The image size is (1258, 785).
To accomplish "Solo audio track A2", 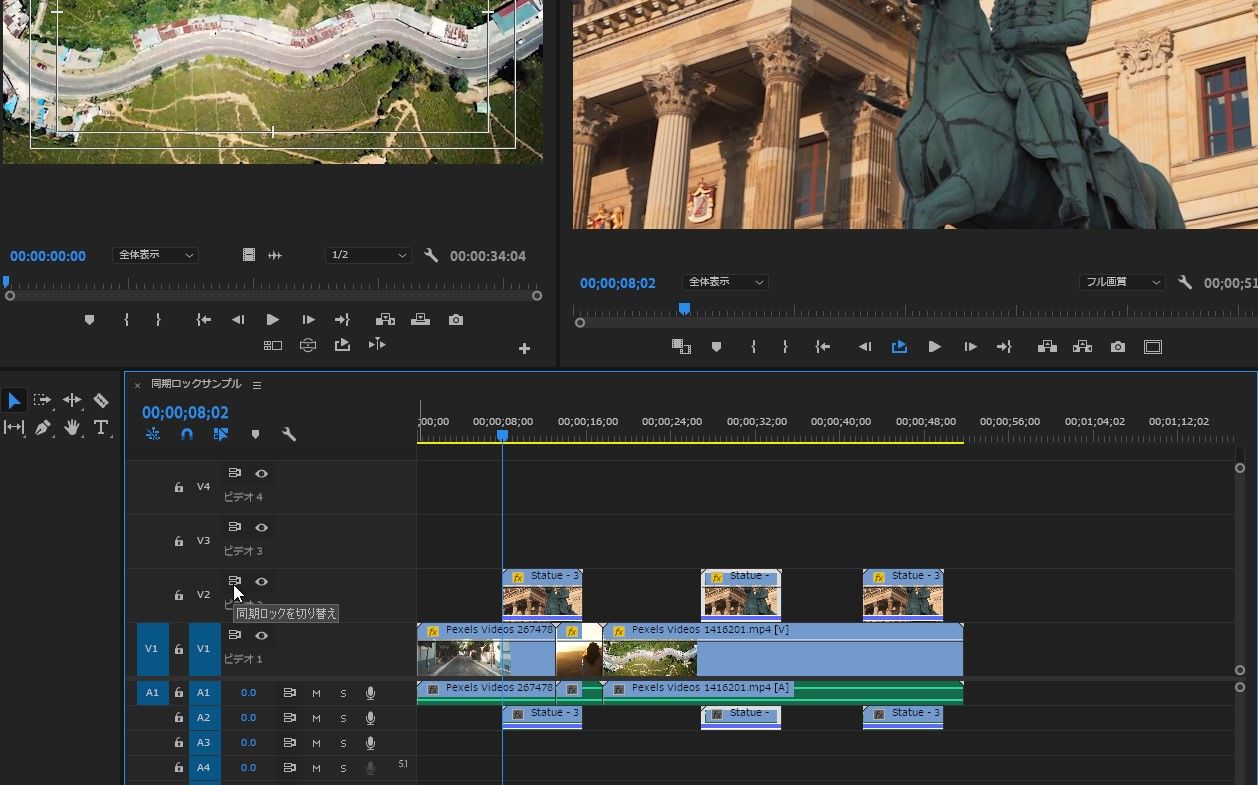I will click(x=343, y=717).
